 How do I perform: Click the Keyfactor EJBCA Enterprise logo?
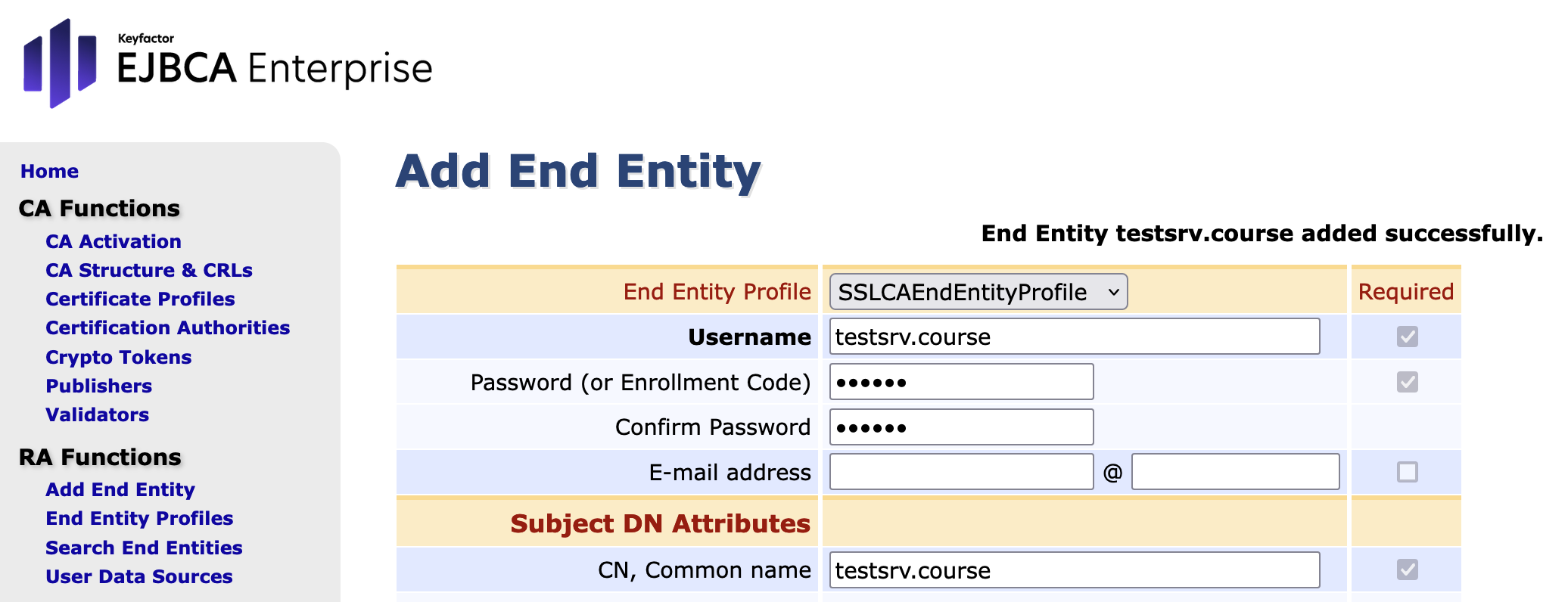[x=227, y=64]
